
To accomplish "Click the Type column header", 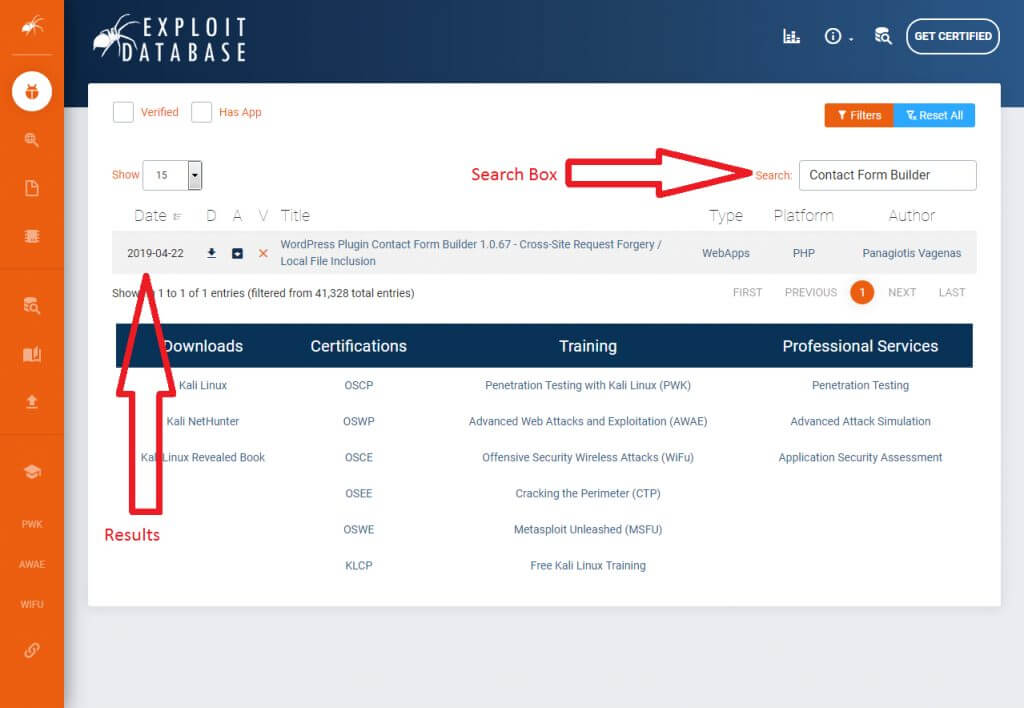I will [726, 216].
